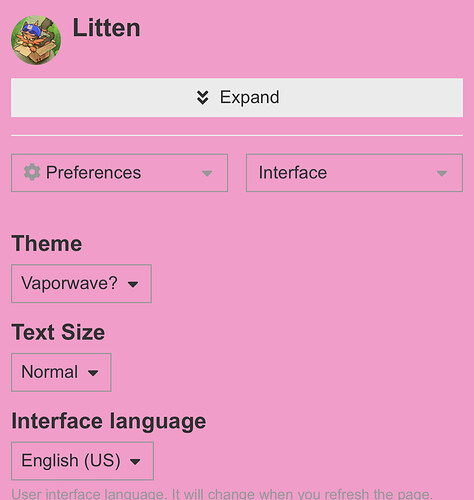Click the double chevron icon beside Expand
The height and width of the screenshot is (500, 474).
[202, 98]
